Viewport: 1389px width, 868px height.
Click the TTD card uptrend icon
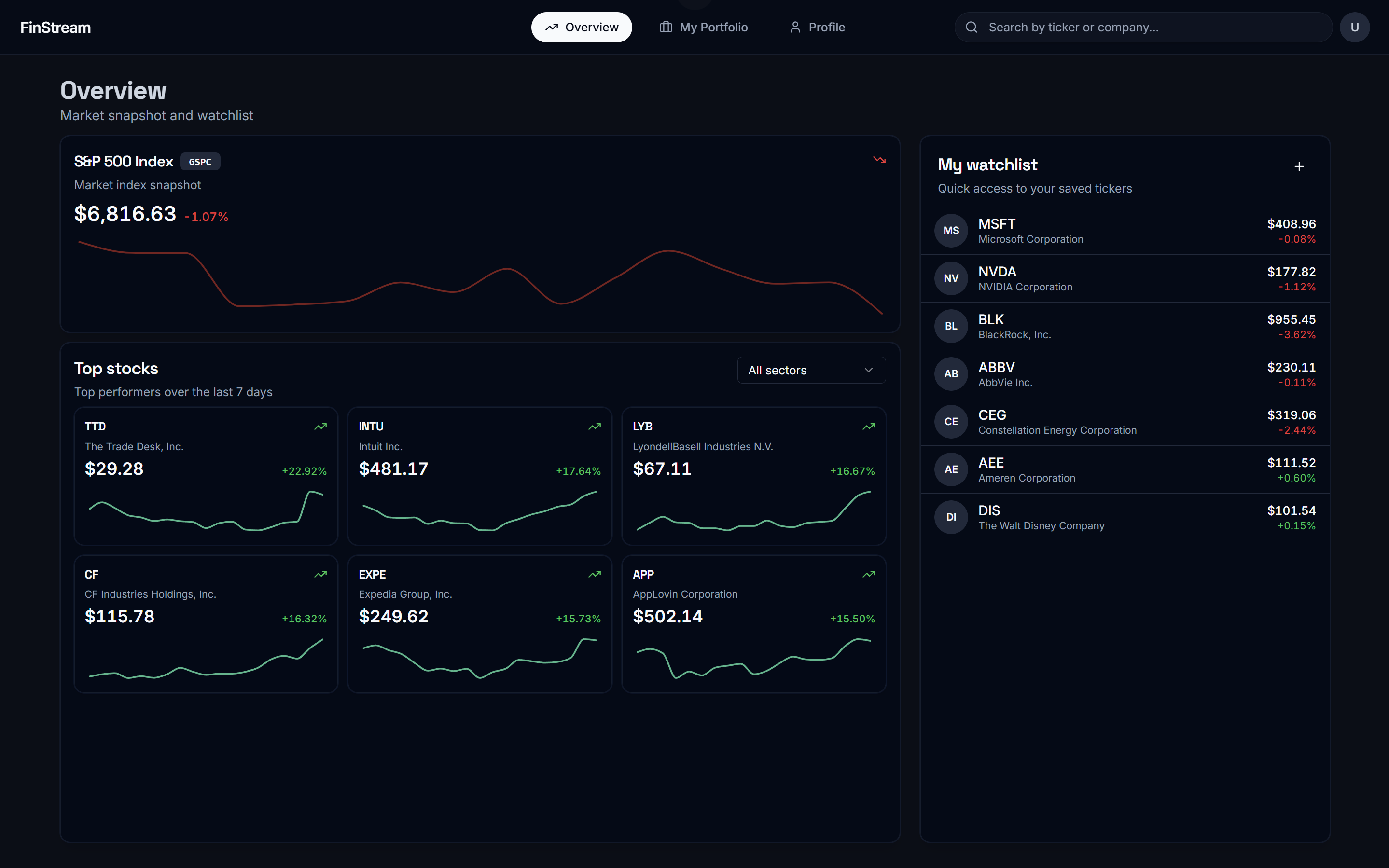click(x=320, y=427)
